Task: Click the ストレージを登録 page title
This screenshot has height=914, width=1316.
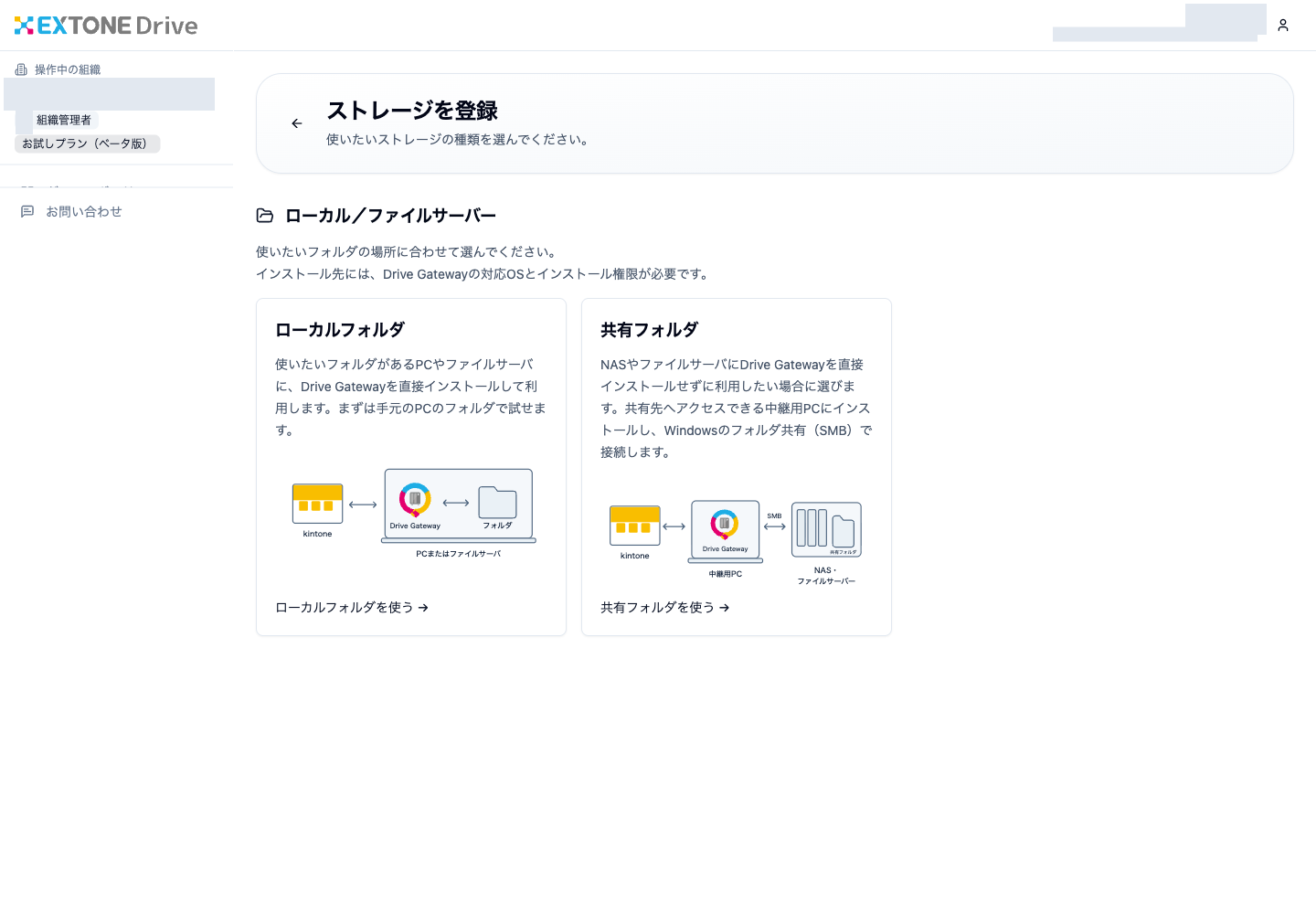Action: tap(412, 111)
